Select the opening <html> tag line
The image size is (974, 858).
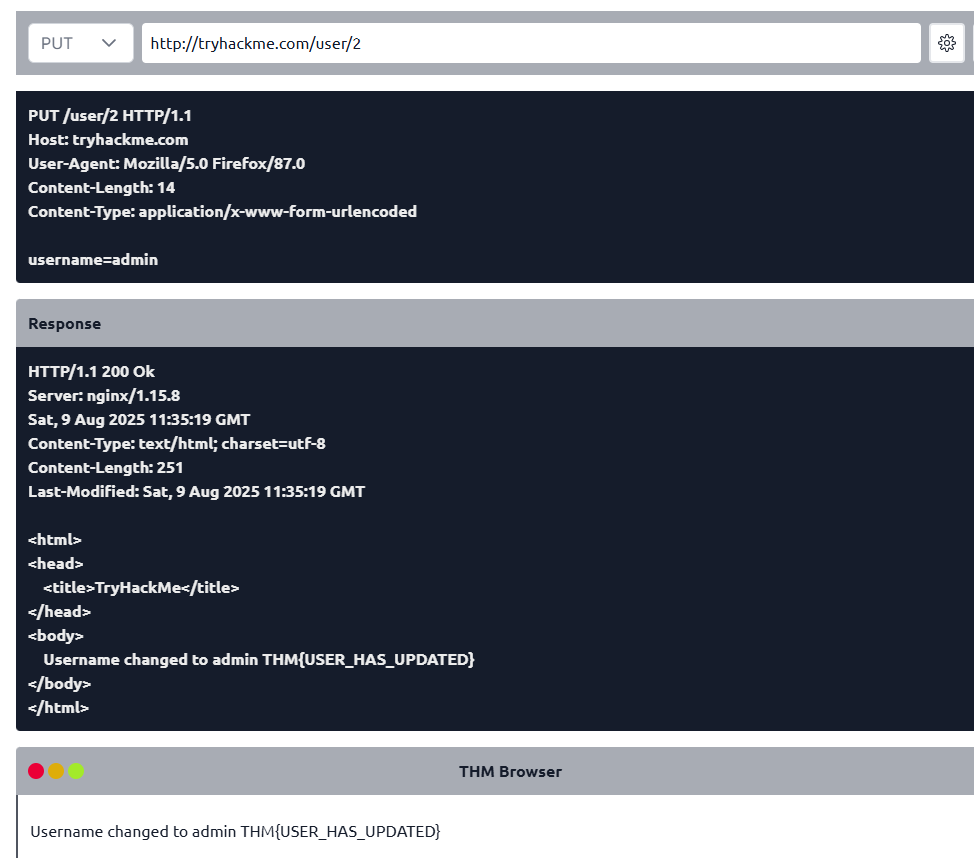55,540
